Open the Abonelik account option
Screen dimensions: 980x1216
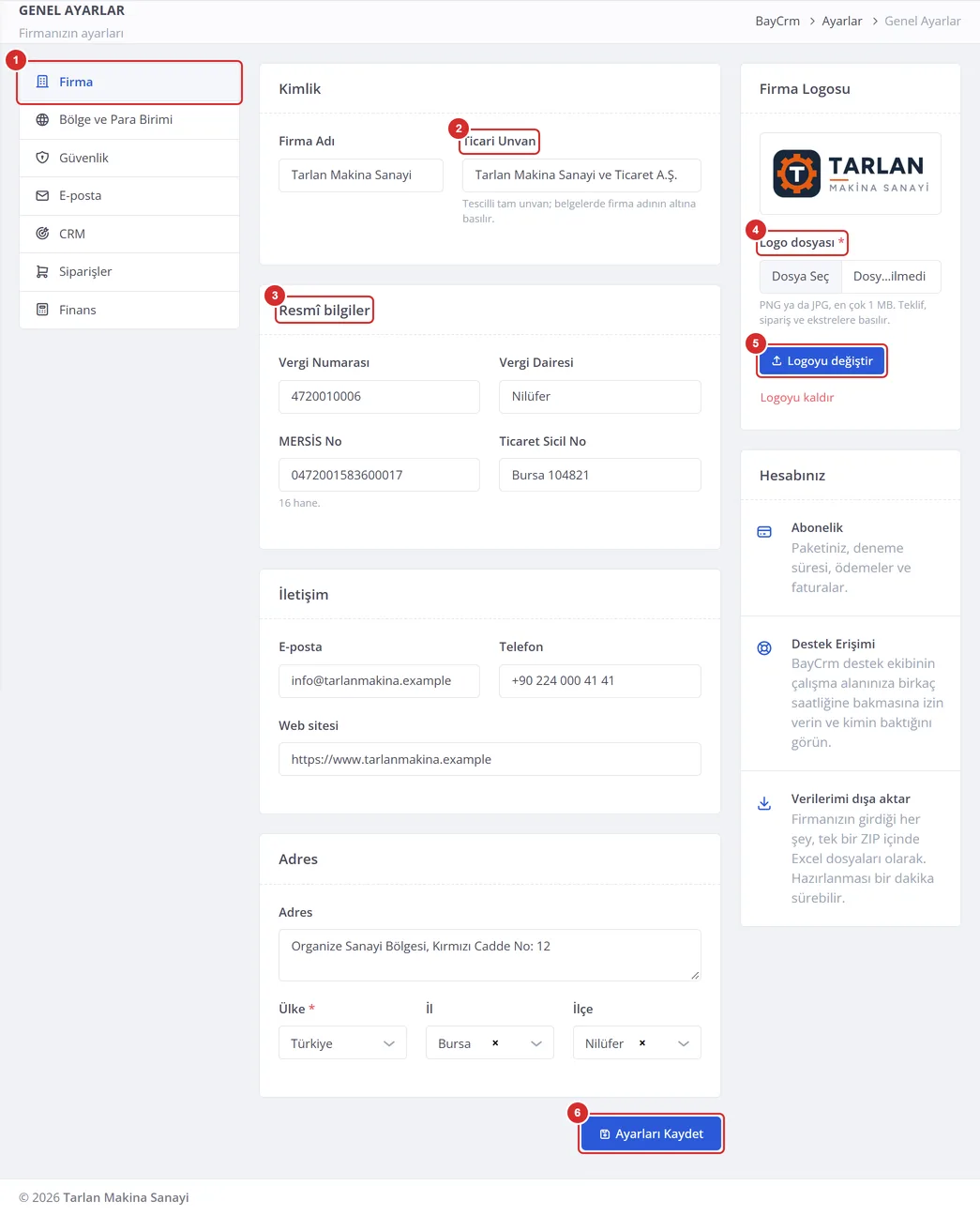click(851, 557)
